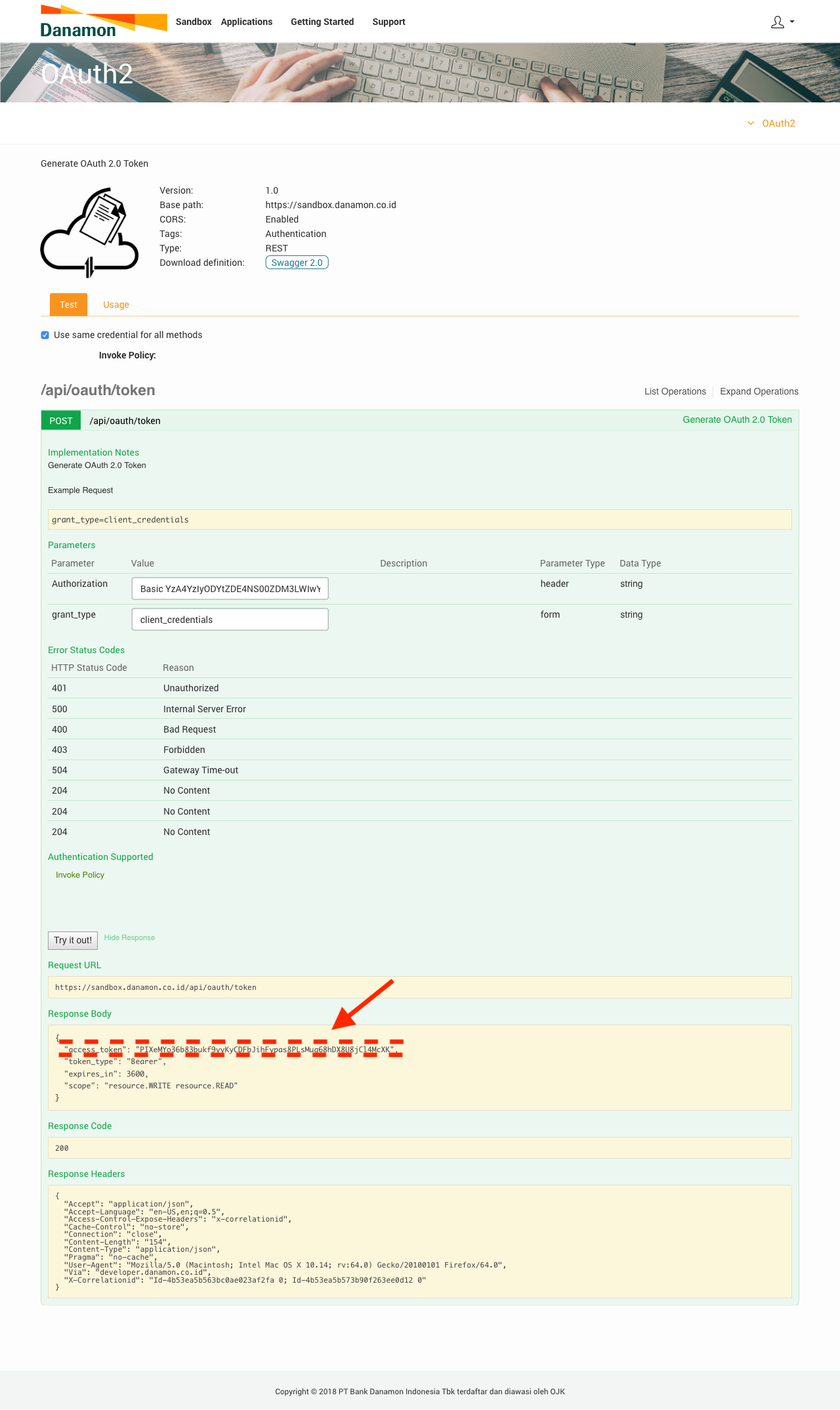Image resolution: width=840 pixels, height=1410 pixels.
Task: Click the "expires_in": 3600 line
Action: coord(106,1074)
